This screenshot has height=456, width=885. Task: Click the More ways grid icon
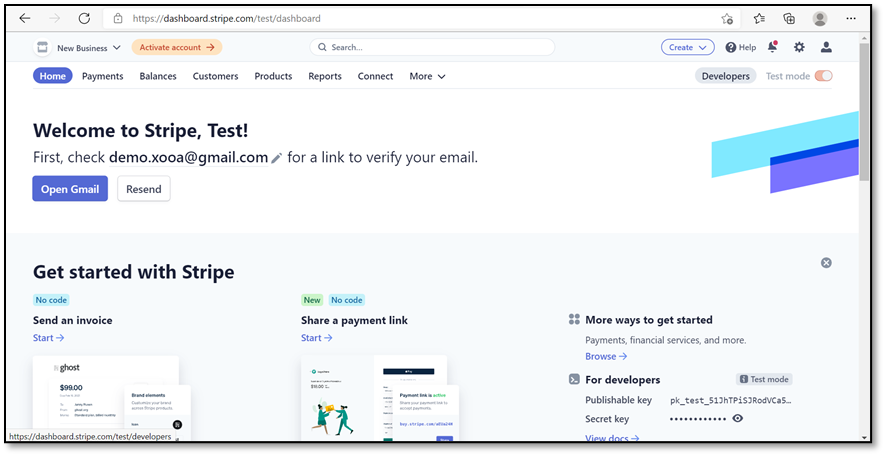click(x=574, y=319)
